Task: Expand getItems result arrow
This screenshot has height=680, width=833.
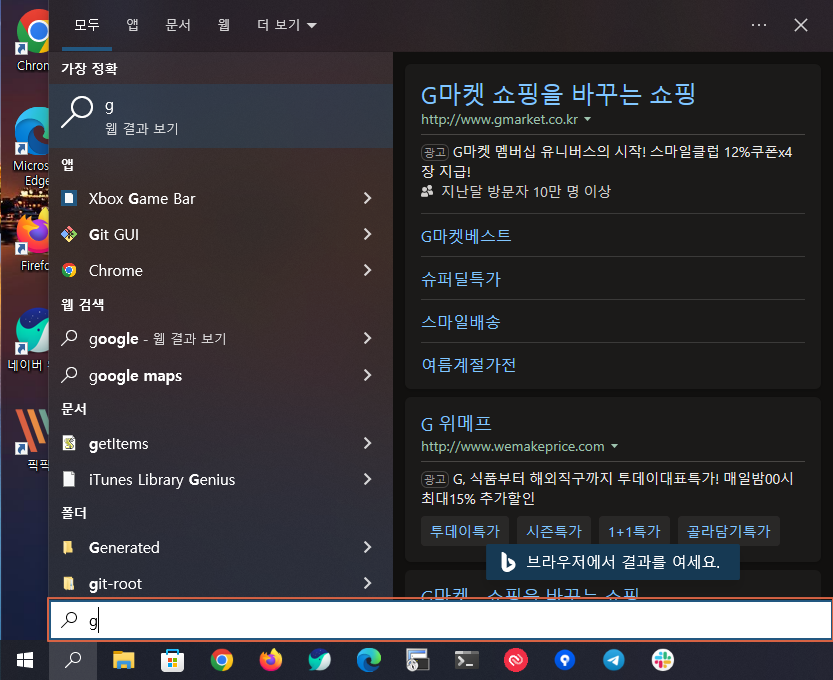Action: click(x=368, y=444)
